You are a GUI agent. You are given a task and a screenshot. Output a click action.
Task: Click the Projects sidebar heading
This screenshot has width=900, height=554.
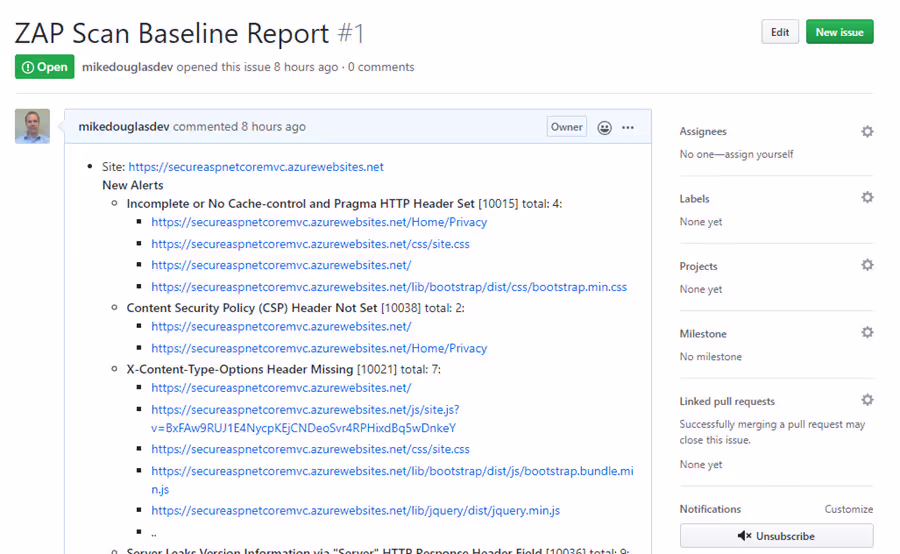point(699,266)
